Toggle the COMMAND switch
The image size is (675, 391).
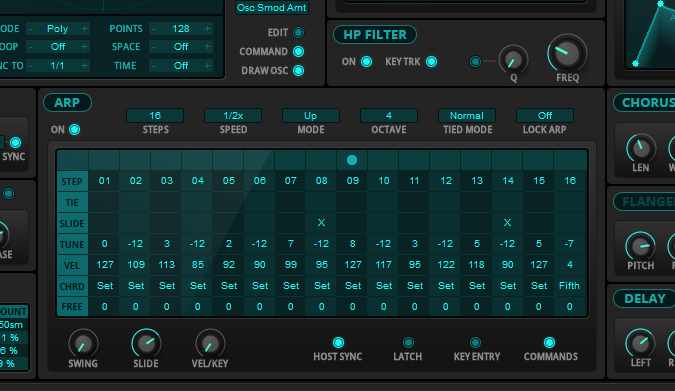pyautogui.click(x=298, y=51)
